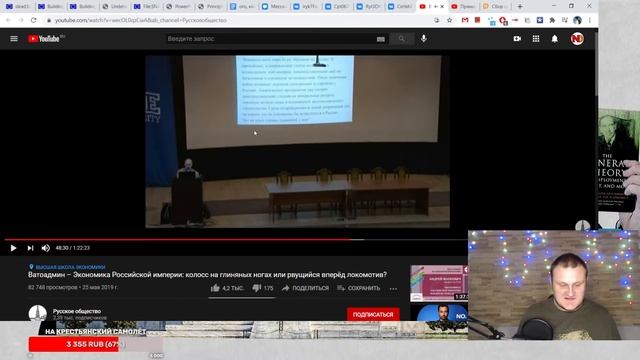Close the active YouTube tab
The image size is (640, 360).
[442, 7]
